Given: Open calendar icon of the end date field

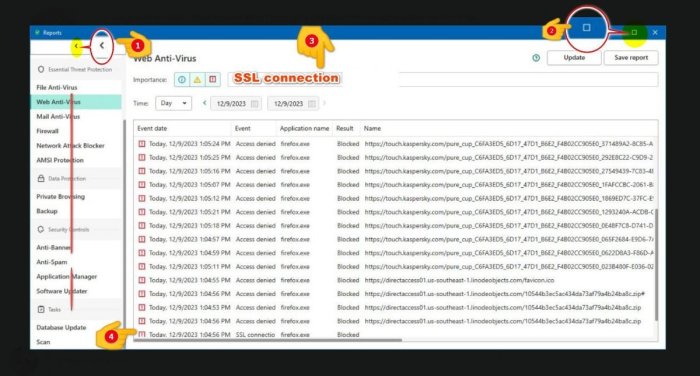Looking at the screenshot, I should point(312,104).
